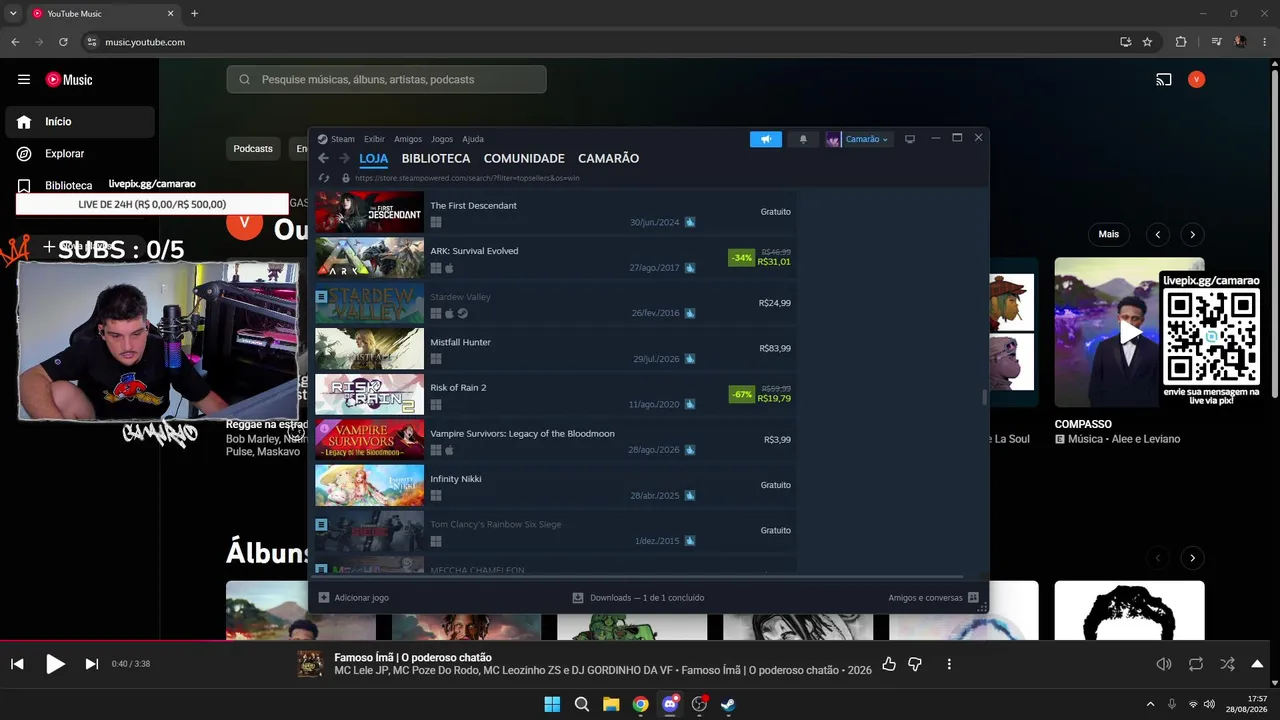1280x720 pixels.
Task: Focus the YouTube Music search field
Action: coord(386,79)
